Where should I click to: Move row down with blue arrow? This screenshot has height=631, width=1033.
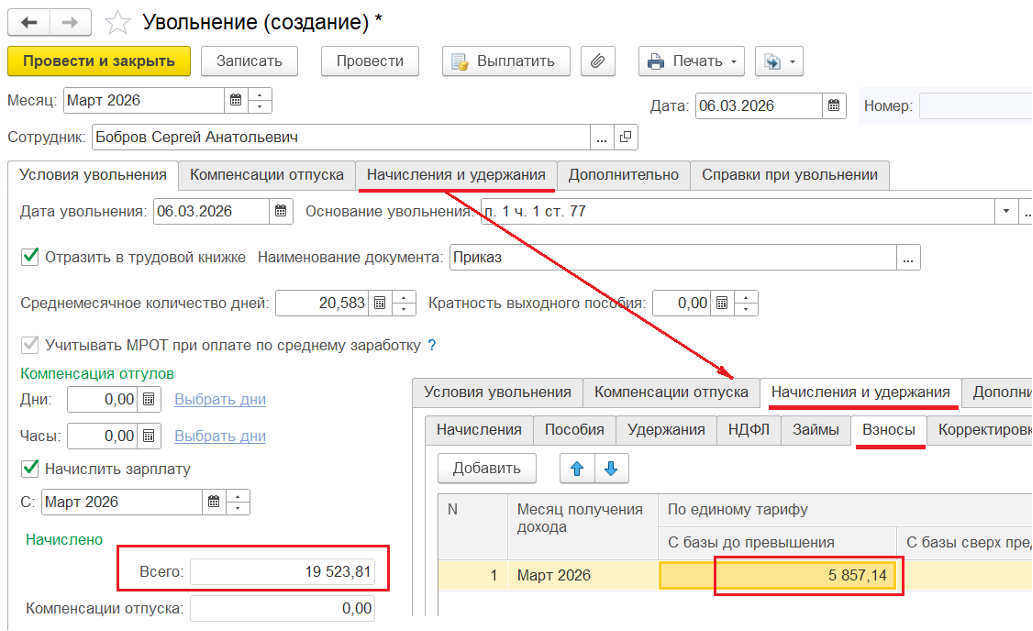(612, 468)
